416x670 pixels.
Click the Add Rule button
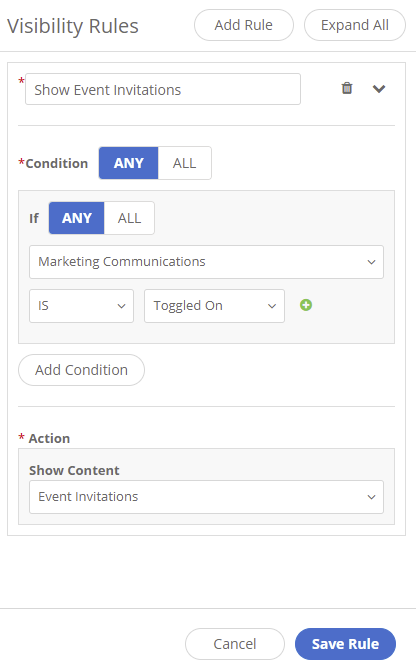click(244, 25)
